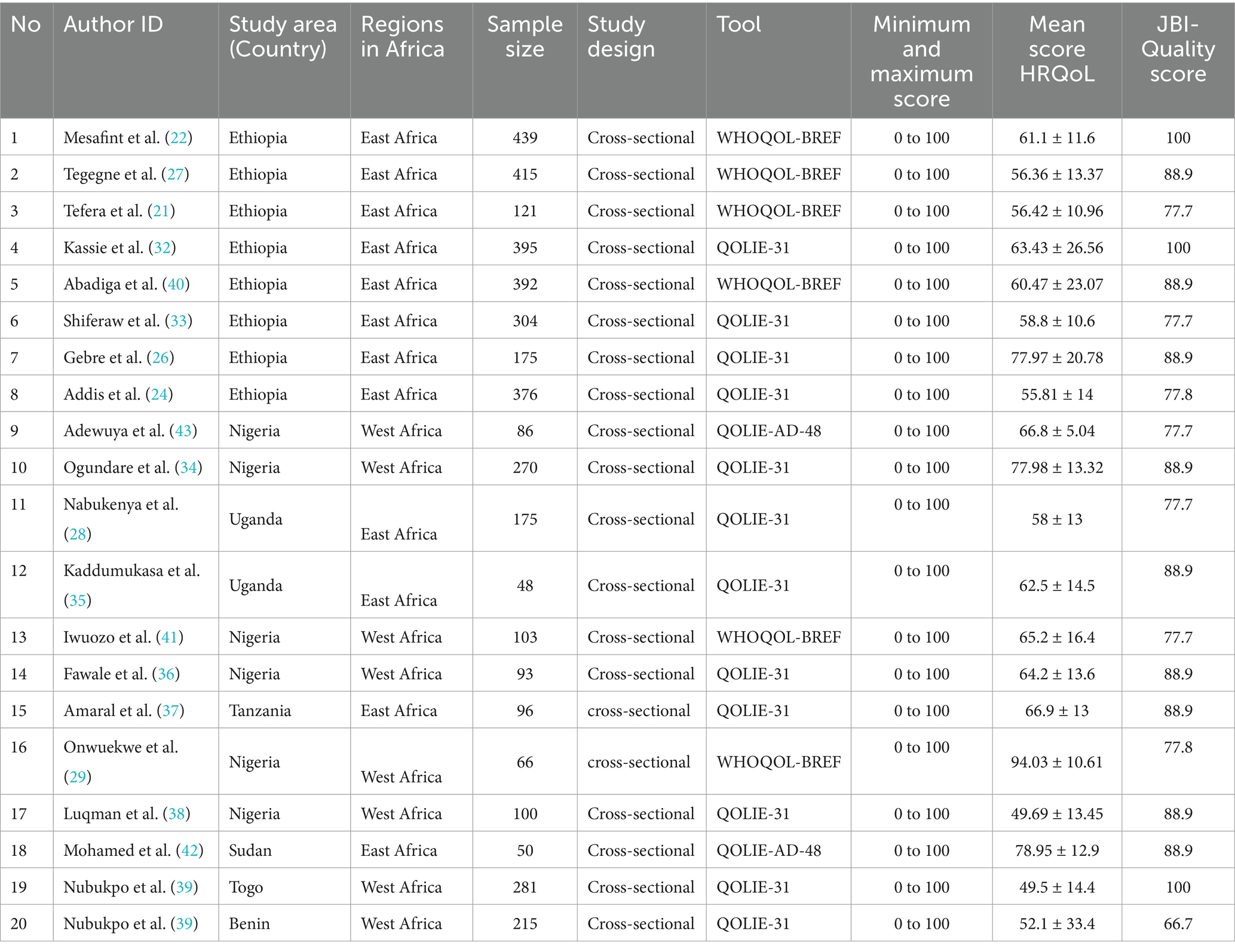
Task: Click the 'JBI-Quality score' header
Action: click(1178, 49)
